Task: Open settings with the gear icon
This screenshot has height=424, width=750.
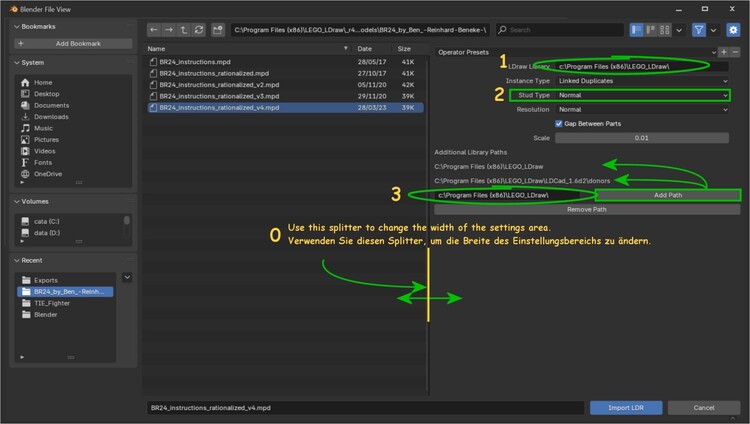Action: pos(733,30)
